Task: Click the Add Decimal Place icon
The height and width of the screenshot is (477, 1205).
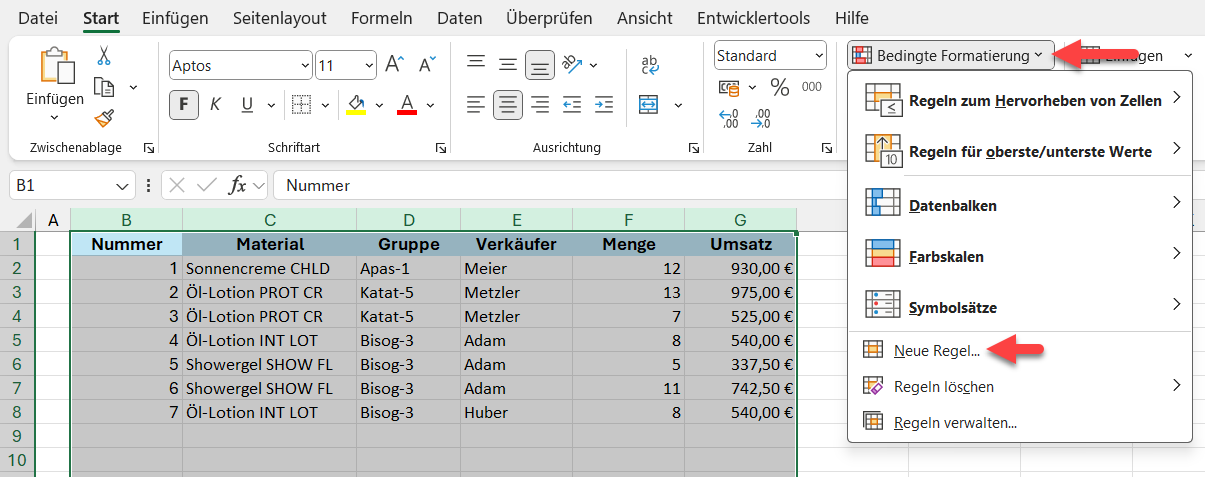Action: (x=729, y=118)
